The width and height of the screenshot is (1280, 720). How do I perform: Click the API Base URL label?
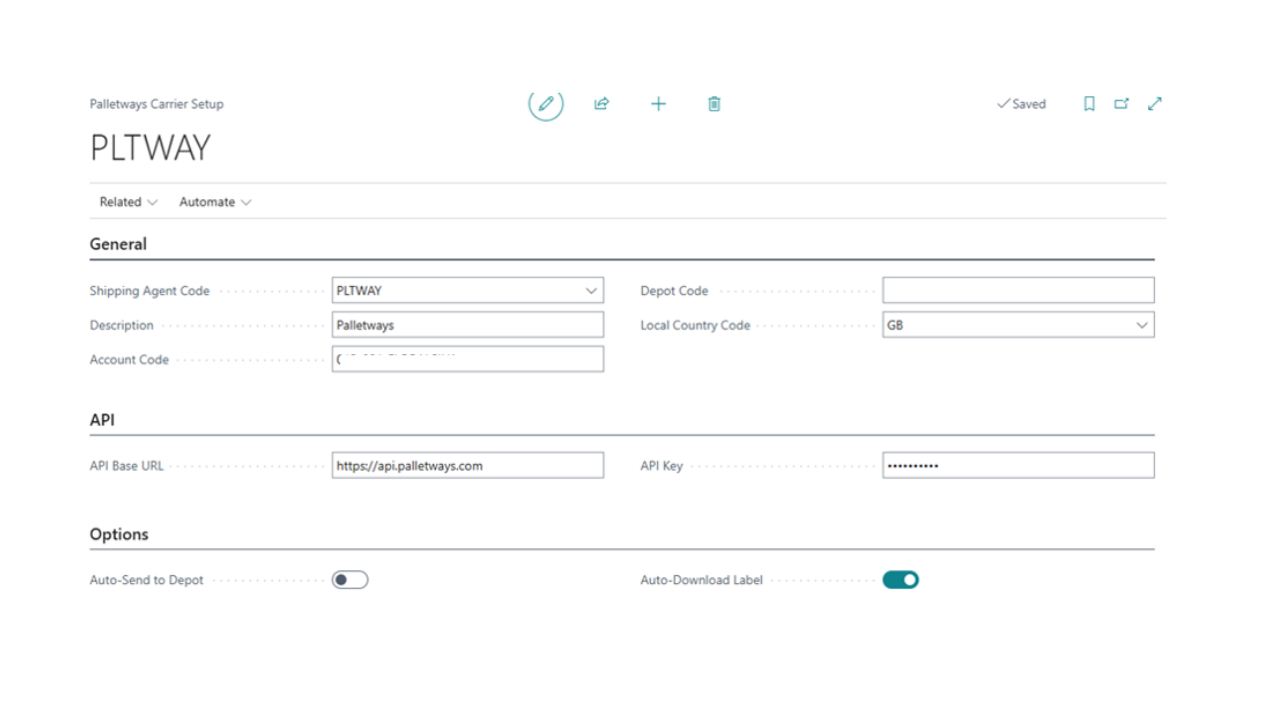point(127,466)
